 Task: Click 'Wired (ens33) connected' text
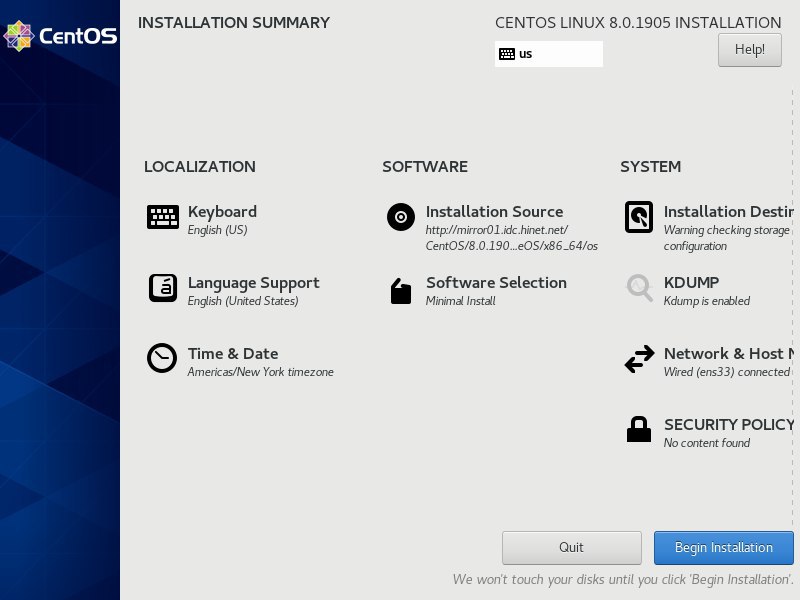[727, 372]
